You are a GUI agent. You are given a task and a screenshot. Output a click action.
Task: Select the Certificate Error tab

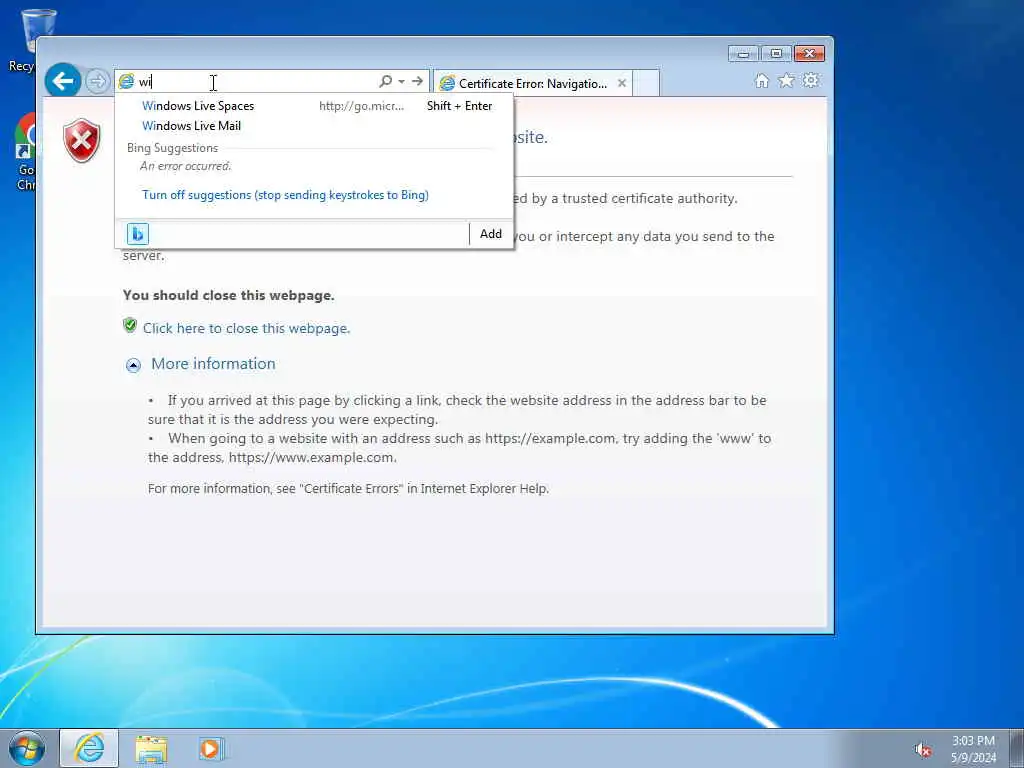(533, 84)
